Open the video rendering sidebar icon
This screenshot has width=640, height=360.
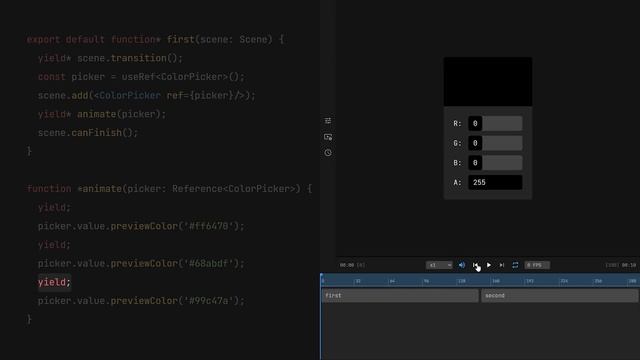coord(328,137)
